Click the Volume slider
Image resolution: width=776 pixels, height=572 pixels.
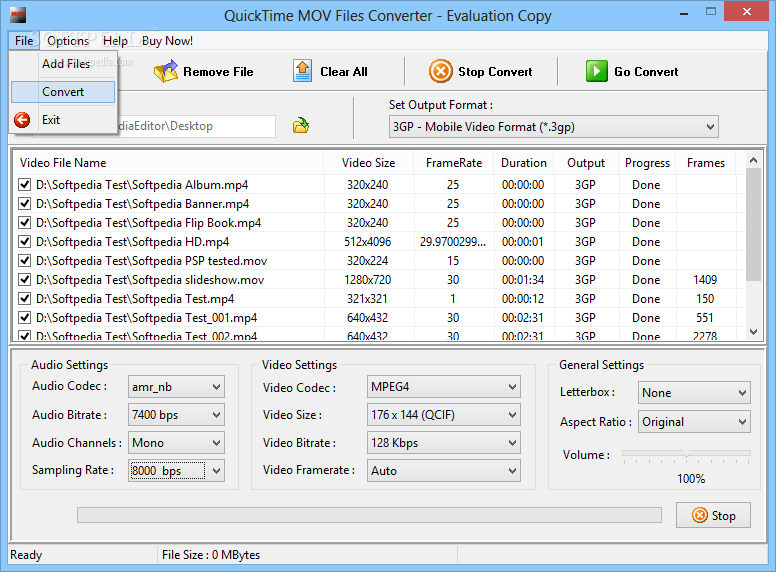pyautogui.click(x=686, y=455)
